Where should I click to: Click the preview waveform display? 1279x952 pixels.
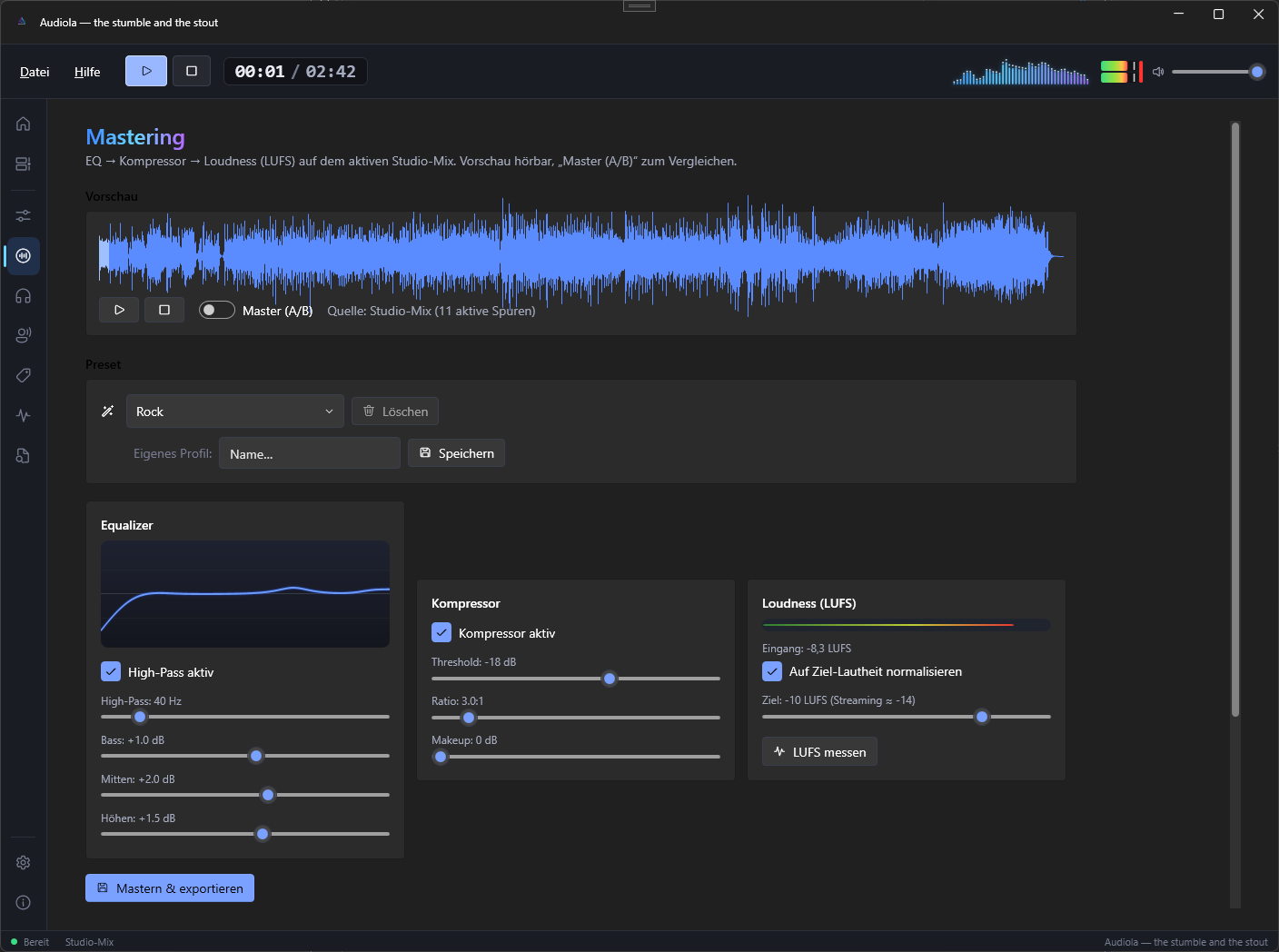tap(581, 255)
